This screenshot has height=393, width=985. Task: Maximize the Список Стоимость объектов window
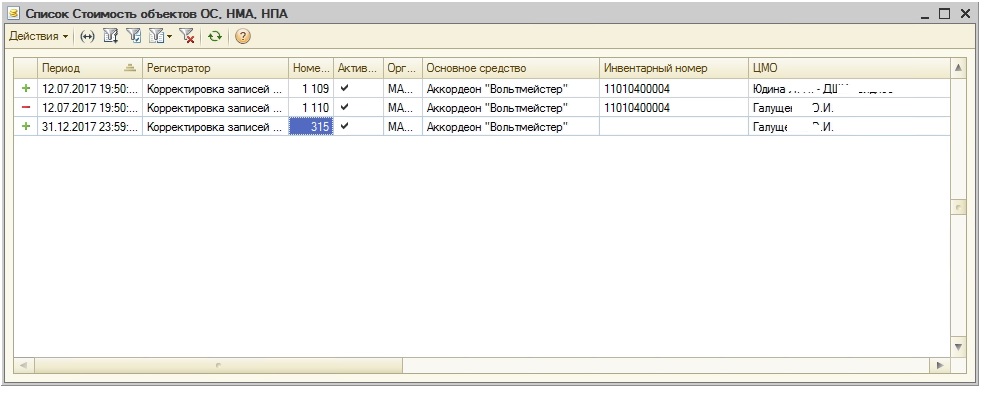945,13
